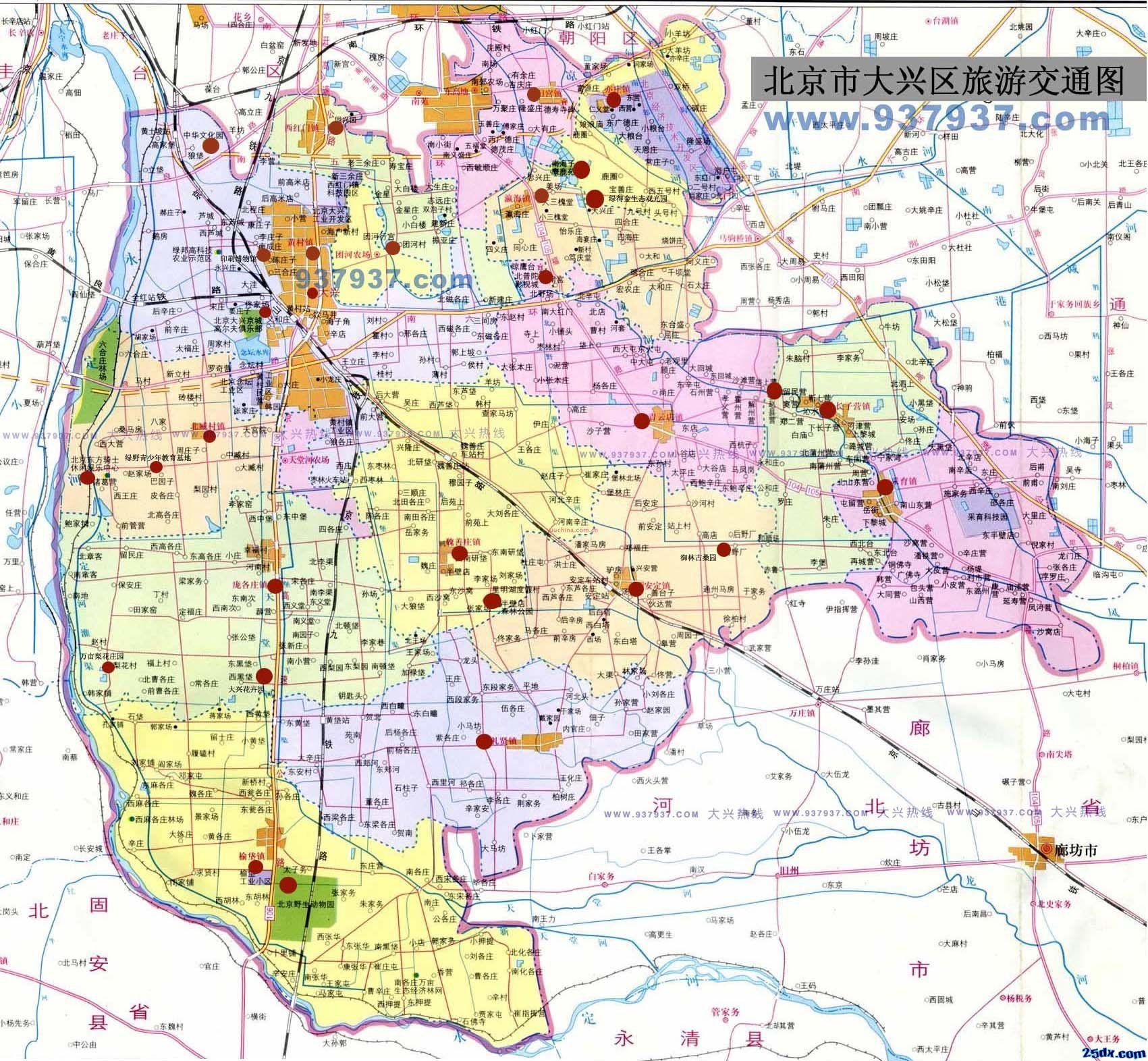Image resolution: width=1148 pixels, height=1061 pixels.
Task: Select the 绿得金生态观光园 red marker
Action: point(595,198)
